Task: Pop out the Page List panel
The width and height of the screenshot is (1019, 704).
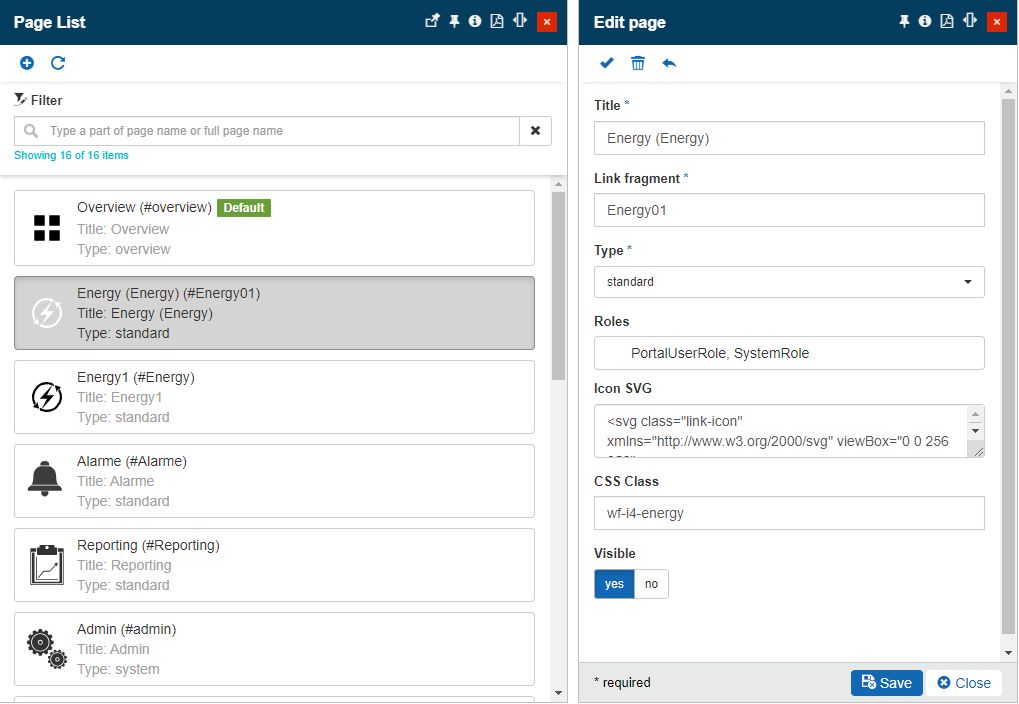Action: pos(432,21)
